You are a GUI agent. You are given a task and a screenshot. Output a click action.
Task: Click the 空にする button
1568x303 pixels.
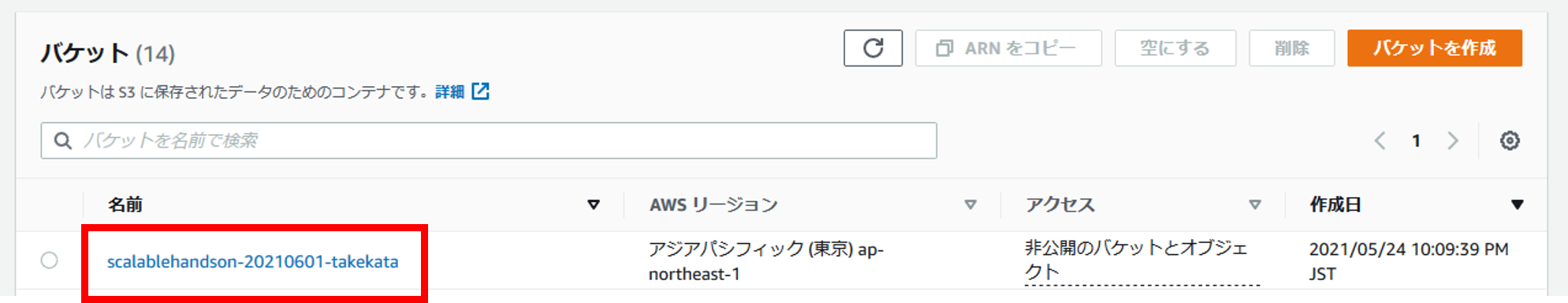[x=1175, y=48]
